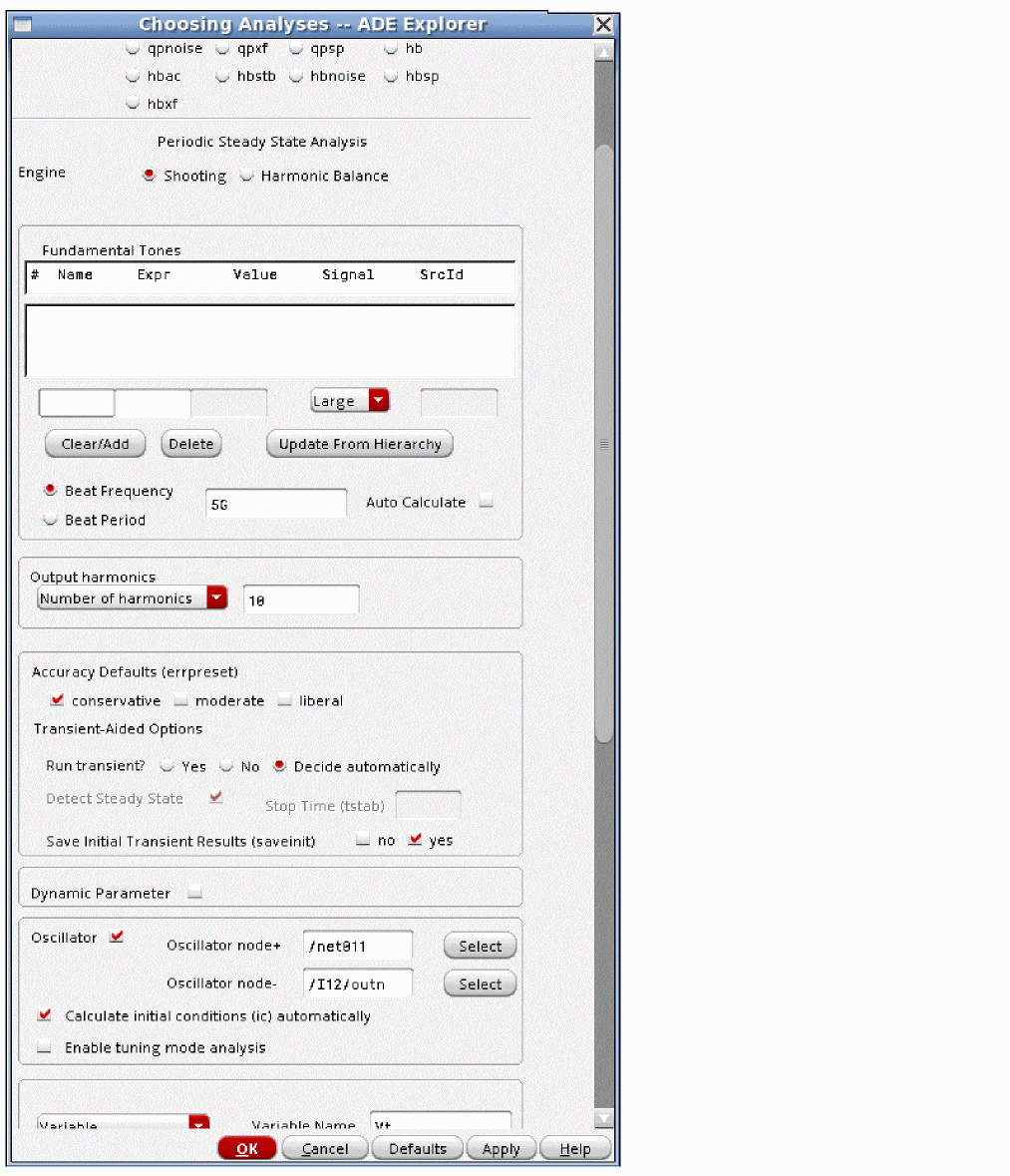Enable the Dynamic Parameter checkbox

point(195,893)
